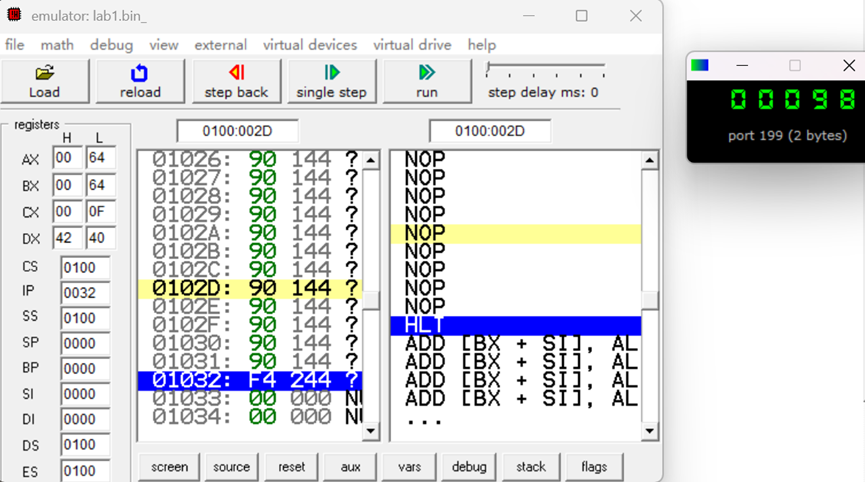The height and width of the screenshot is (482, 865).
Task: Click the AX low byte field showing 64
Action: coord(100,158)
